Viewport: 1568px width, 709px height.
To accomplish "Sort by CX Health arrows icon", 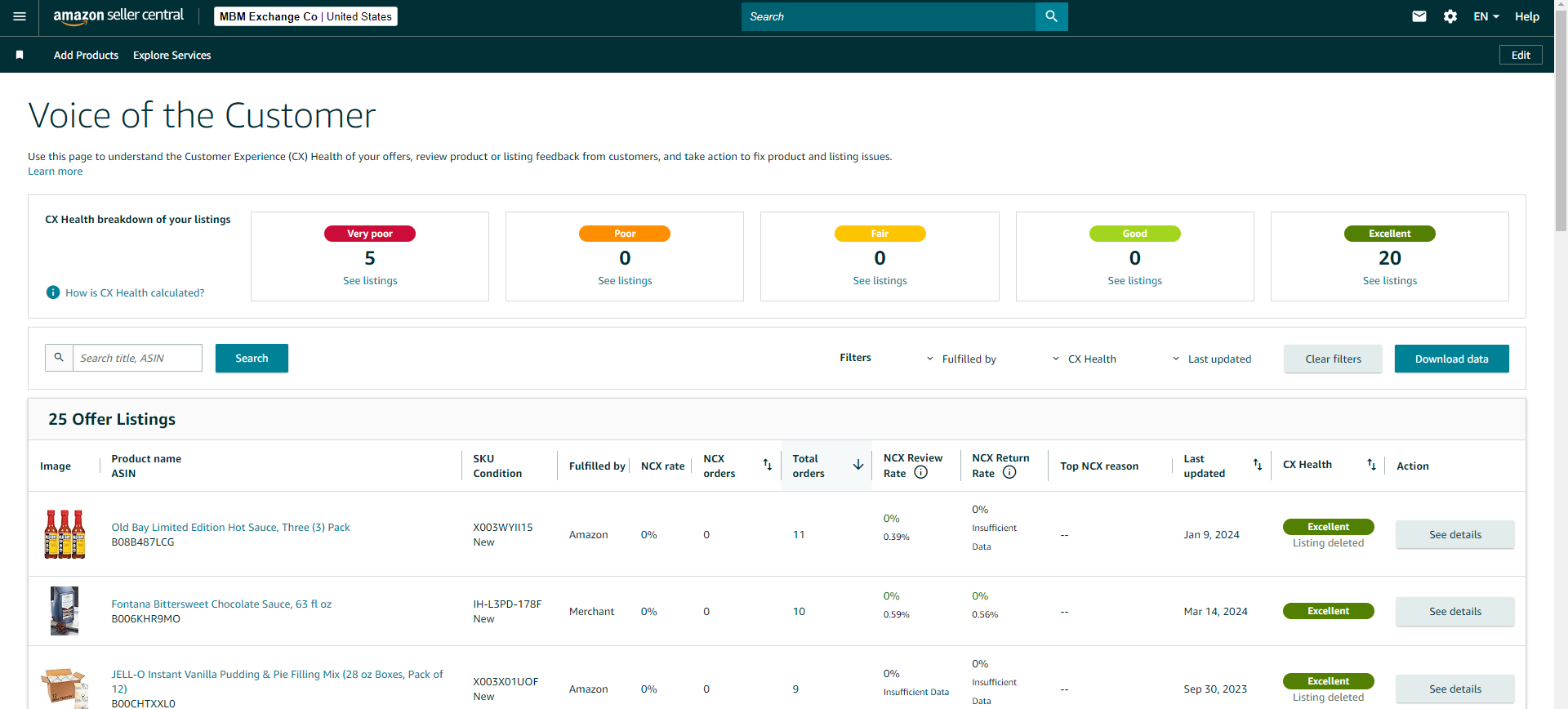I will 1372,465.
